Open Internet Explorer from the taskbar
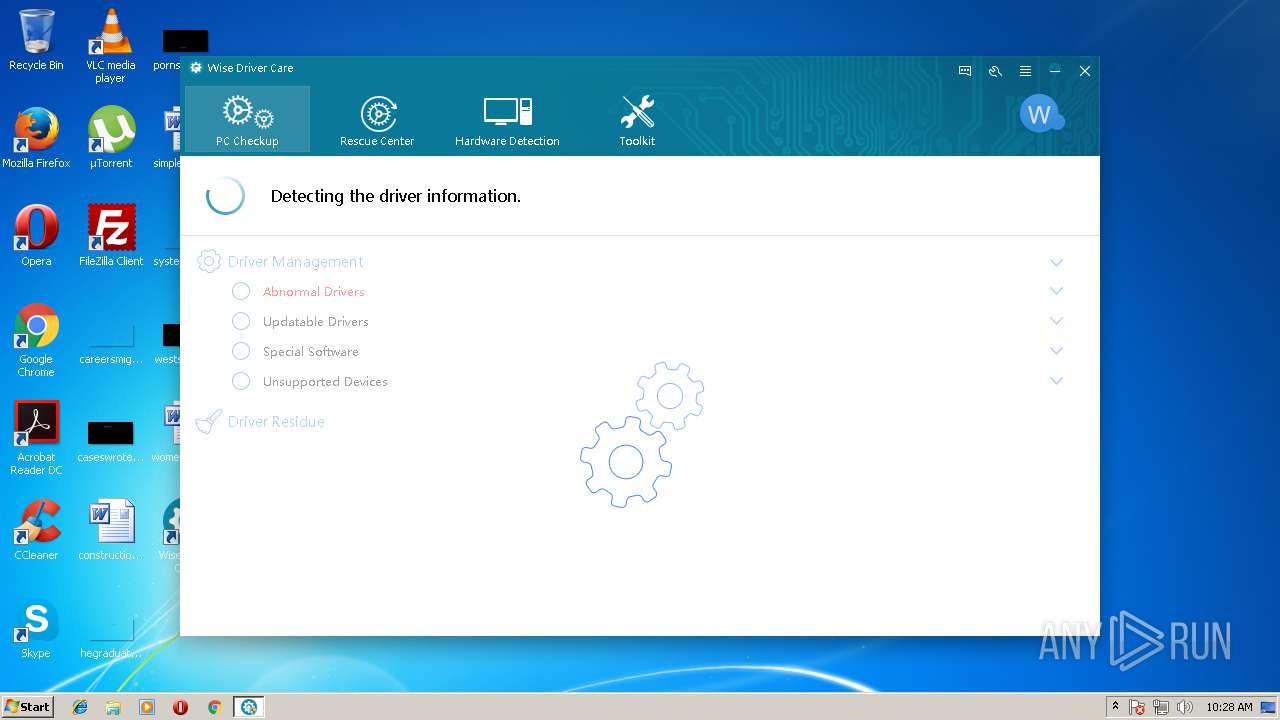 (x=80, y=707)
